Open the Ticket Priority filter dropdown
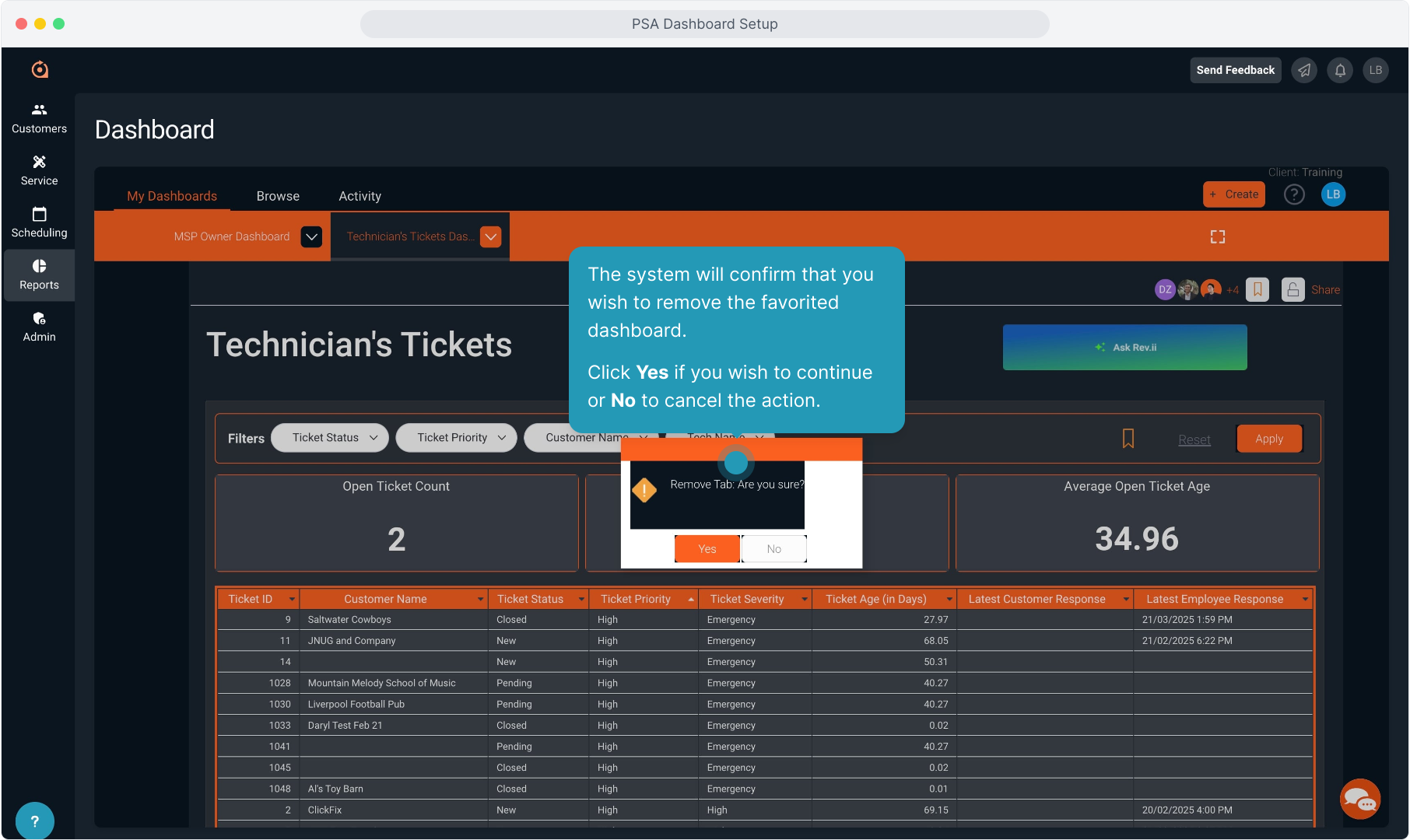This screenshot has height=840, width=1410. click(x=457, y=438)
